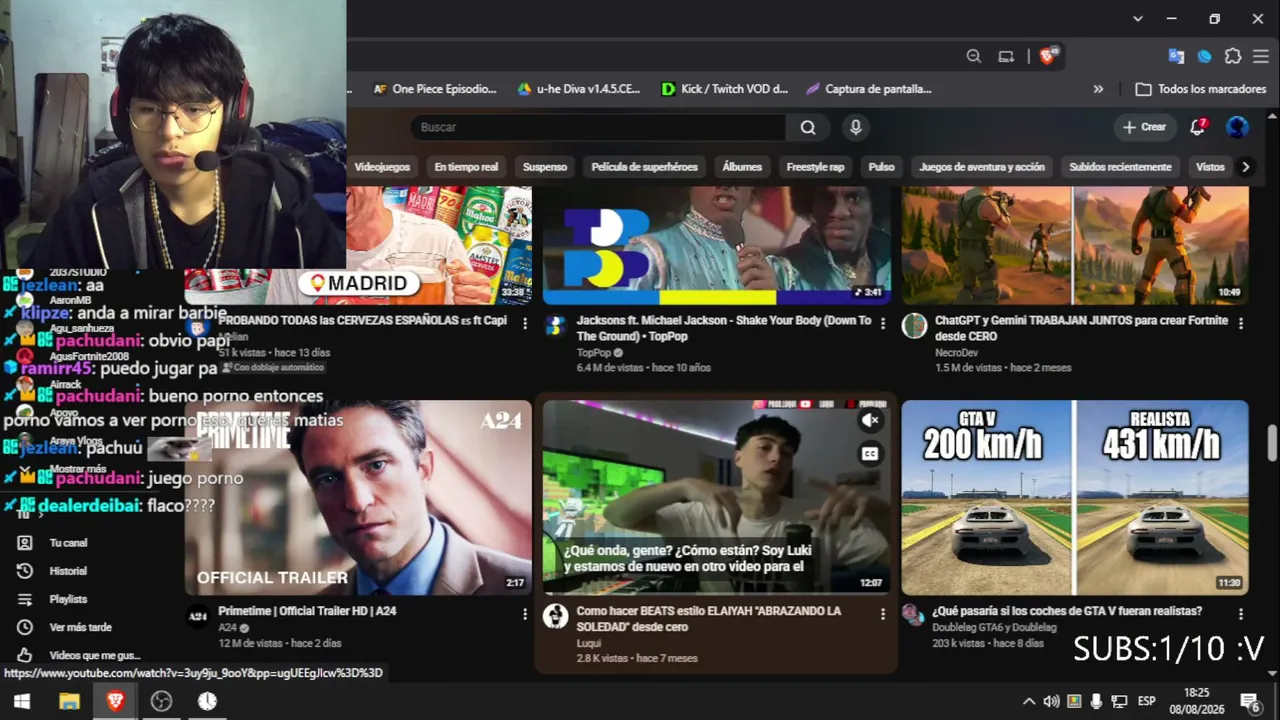Open the Todos los marcadores bookmarks folder

1201,89
